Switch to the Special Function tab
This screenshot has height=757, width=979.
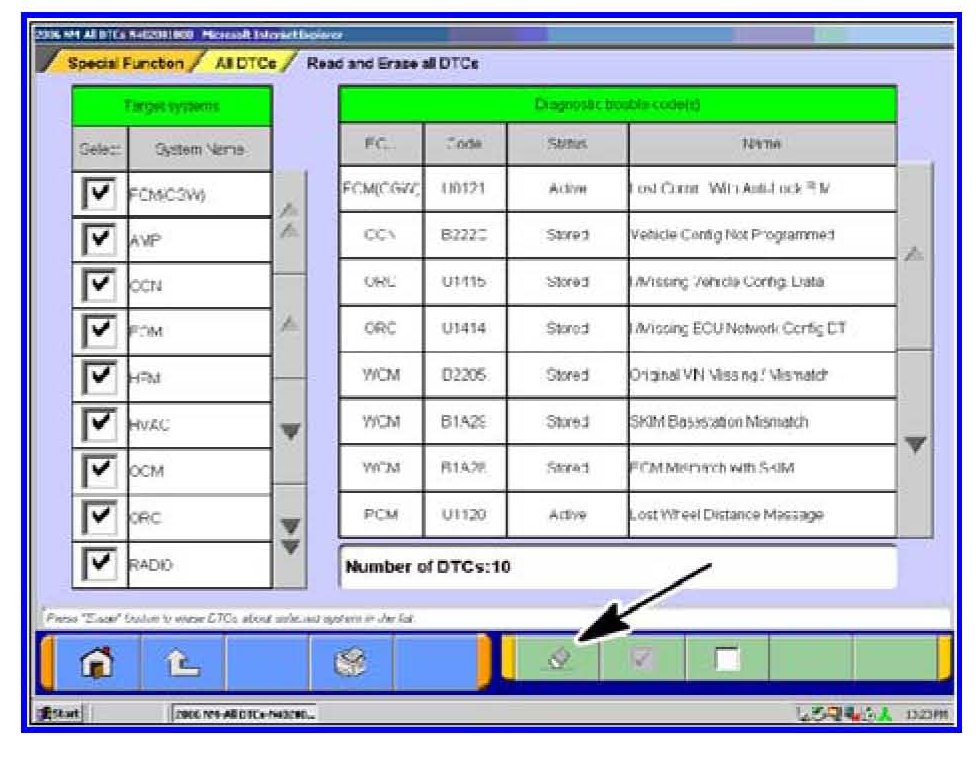coord(125,64)
